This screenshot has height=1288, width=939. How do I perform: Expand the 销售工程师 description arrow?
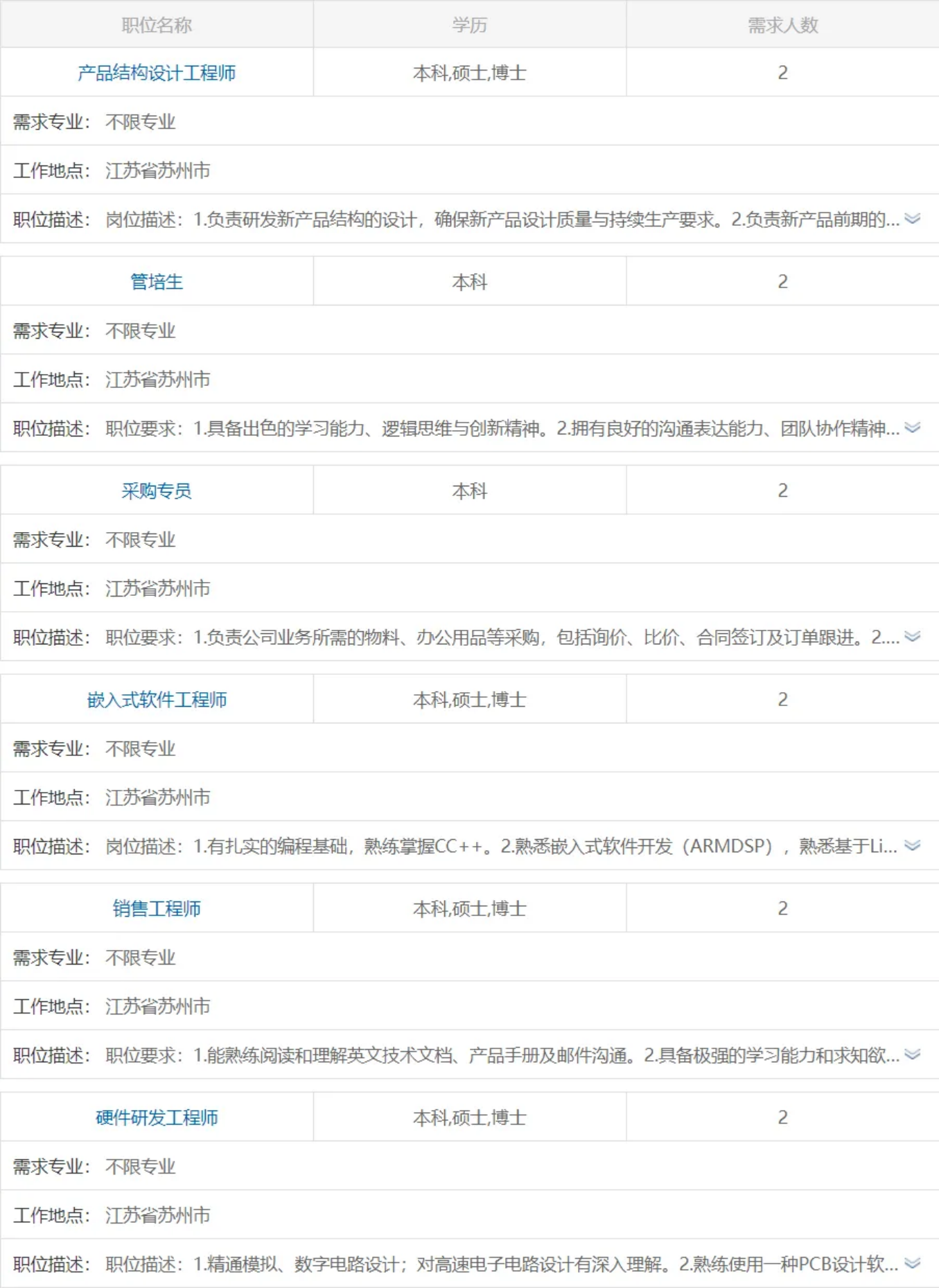click(913, 1055)
